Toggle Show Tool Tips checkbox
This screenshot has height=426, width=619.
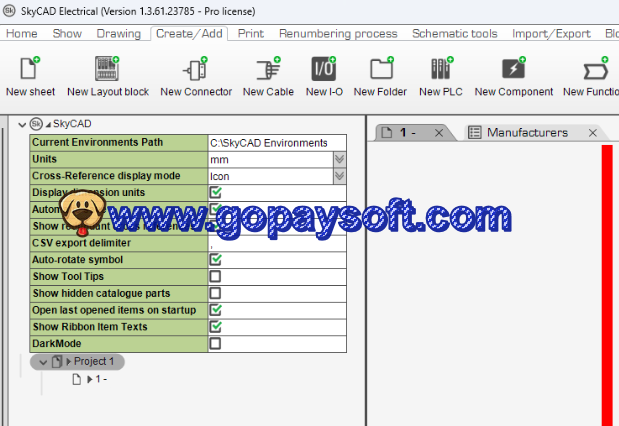[x=215, y=276]
